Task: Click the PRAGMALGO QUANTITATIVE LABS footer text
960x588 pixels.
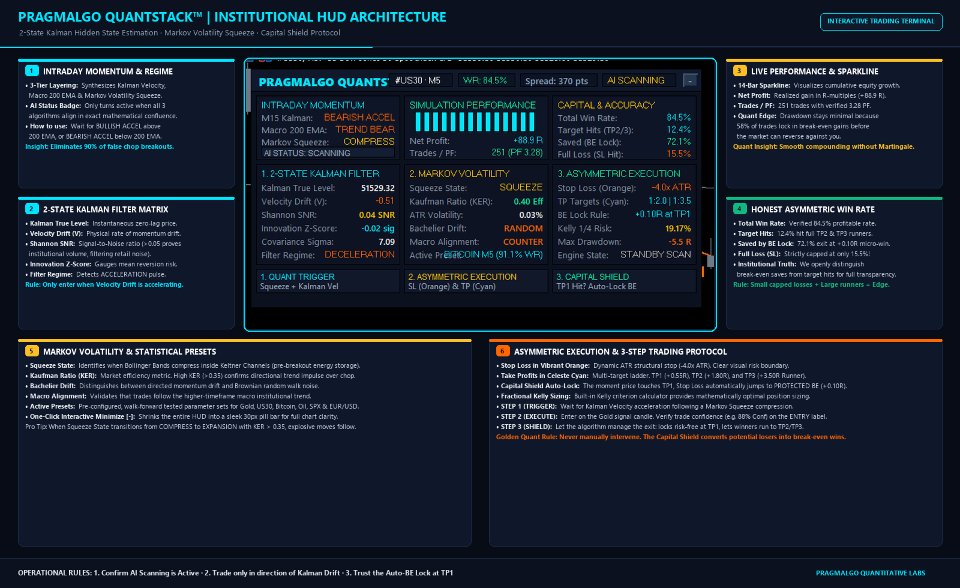Action: coord(870,573)
